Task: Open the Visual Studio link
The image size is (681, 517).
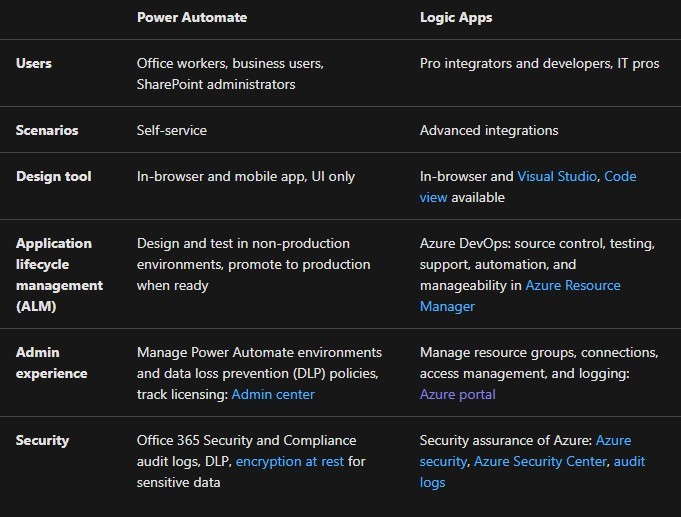Action: point(557,176)
